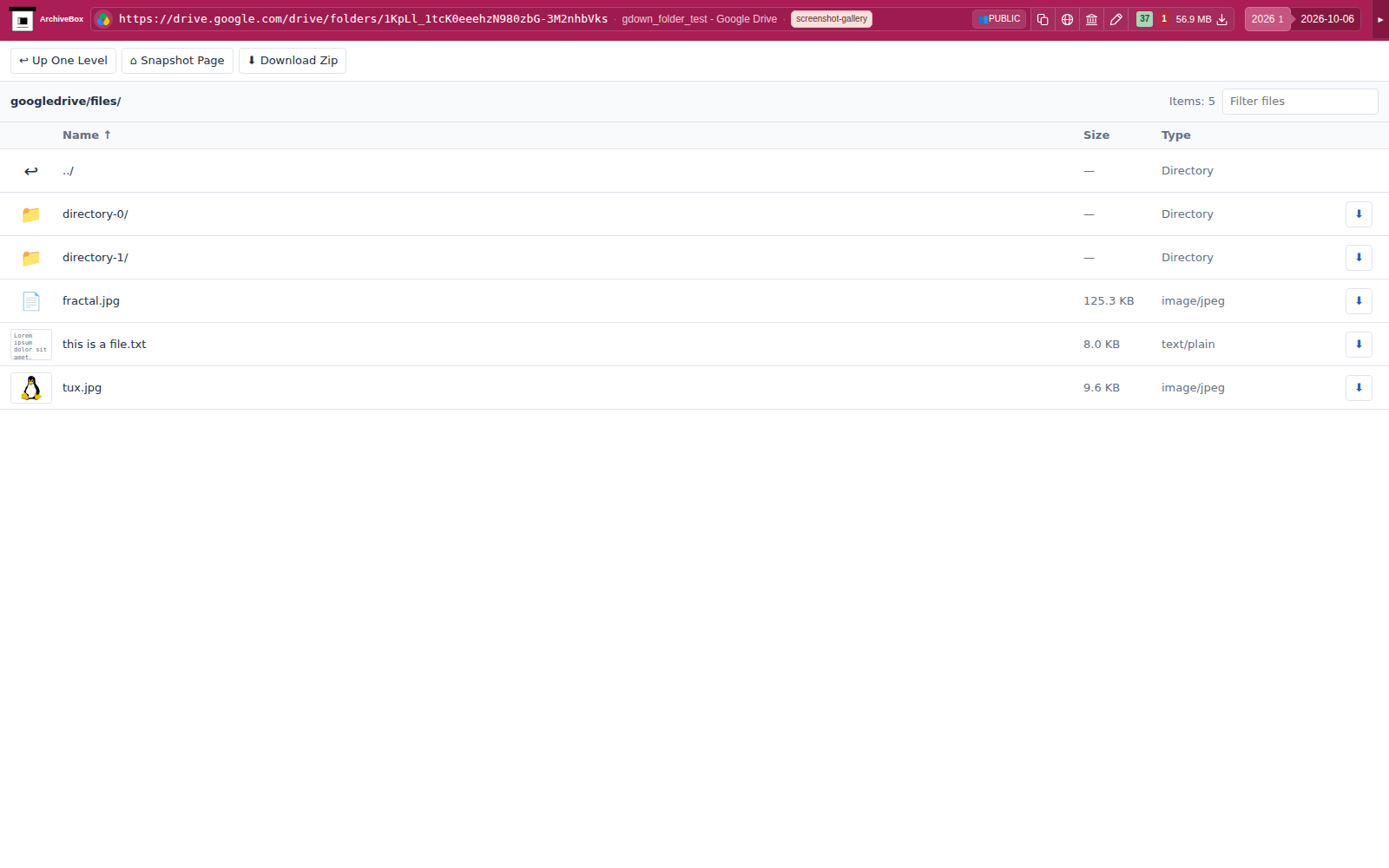Viewport: 1389px width, 868px height.
Task: Sort by the Type column header
Action: [1176, 135]
